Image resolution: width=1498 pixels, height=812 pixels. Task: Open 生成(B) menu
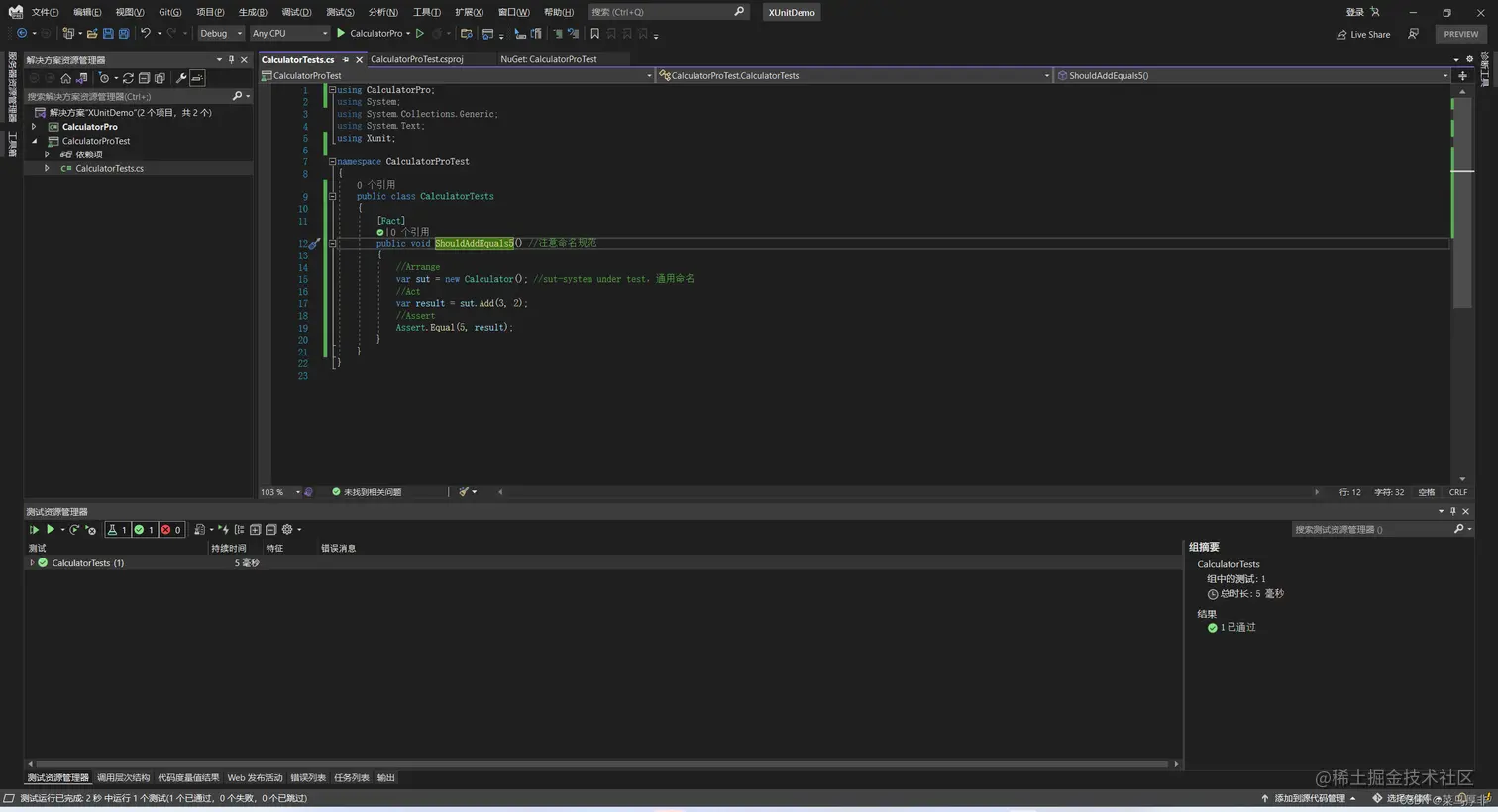(x=253, y=12)
